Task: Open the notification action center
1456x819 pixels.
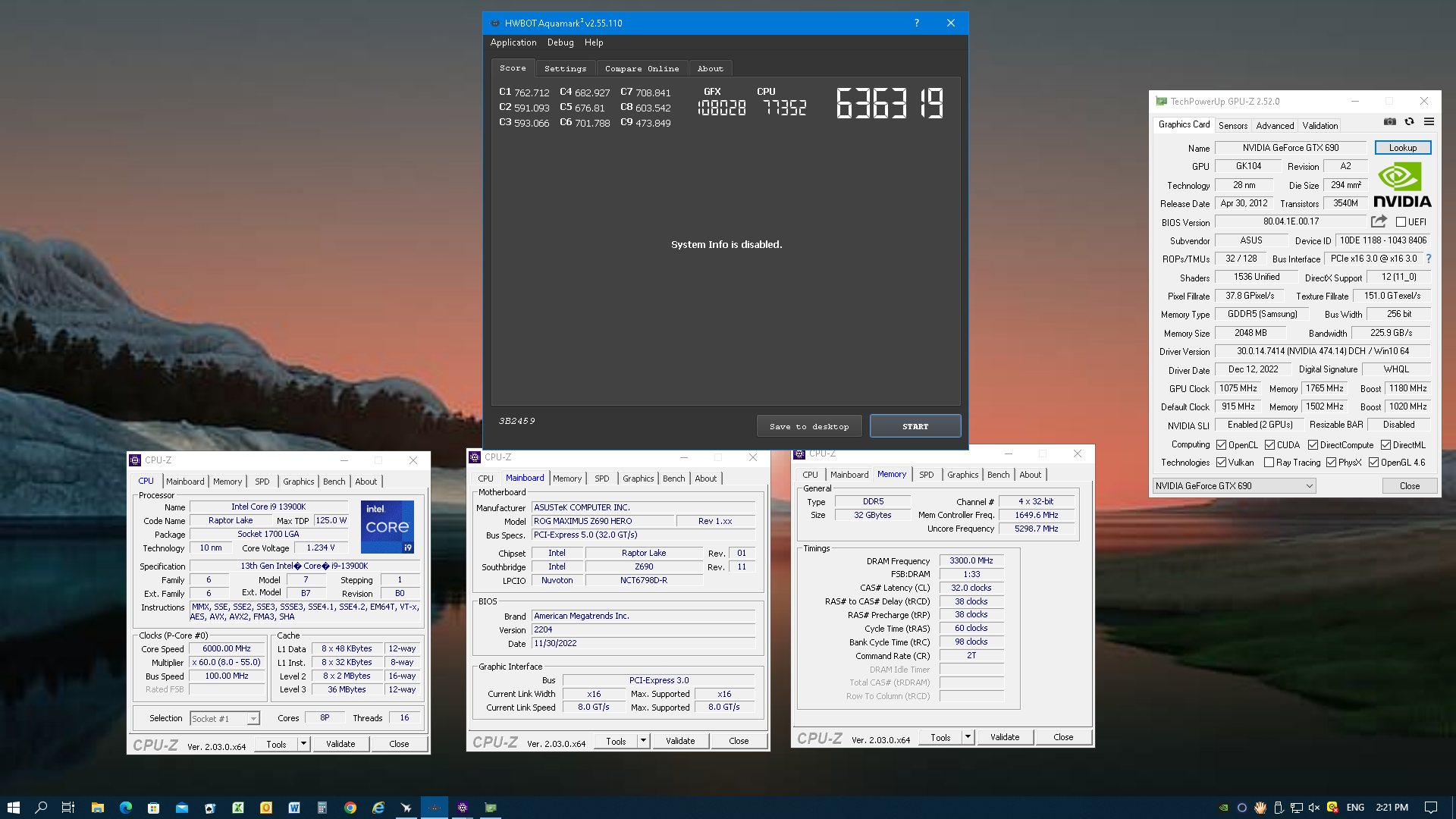Action: [1431, 808]
